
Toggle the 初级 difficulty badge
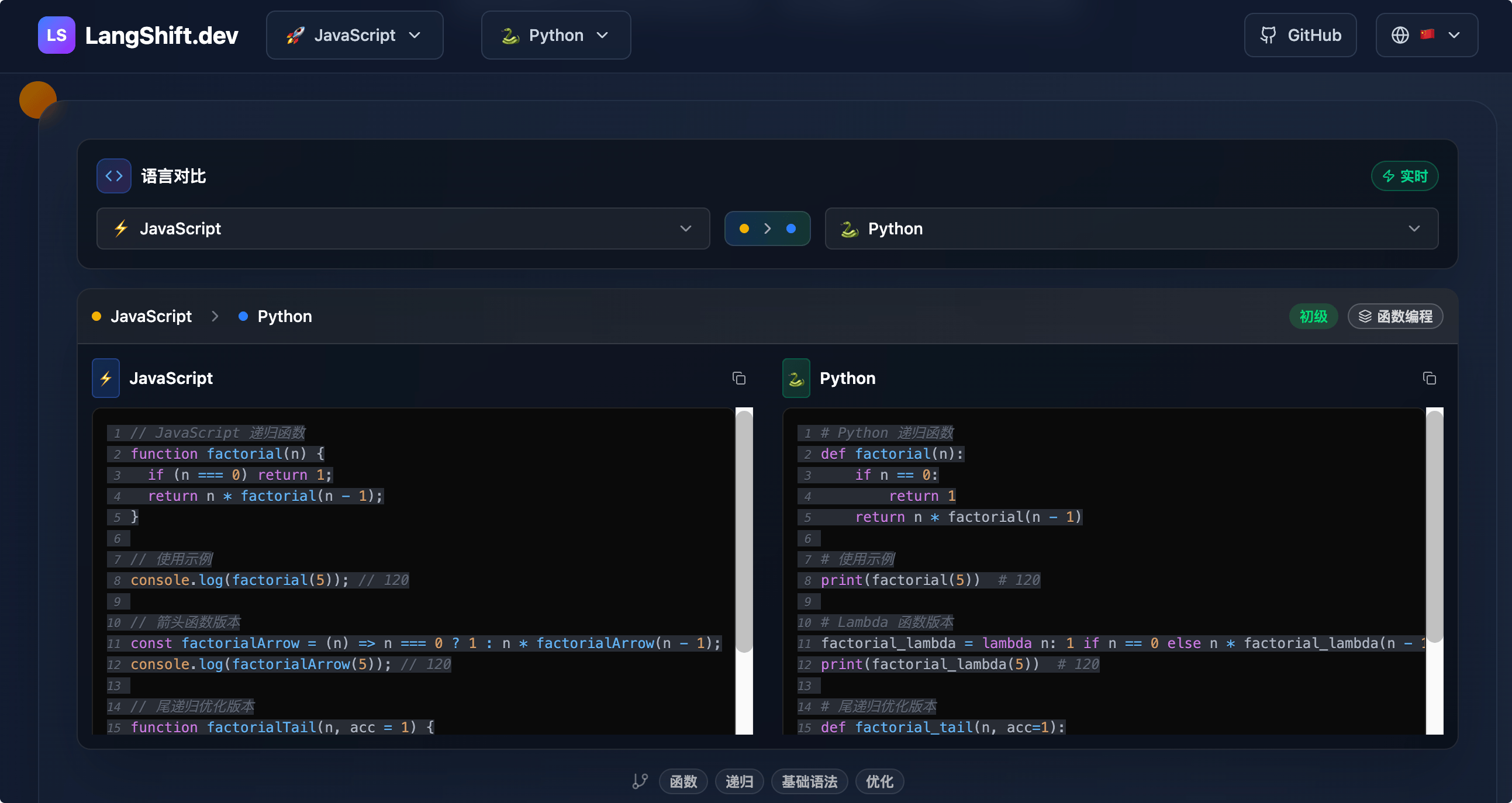coord(1313,317)
